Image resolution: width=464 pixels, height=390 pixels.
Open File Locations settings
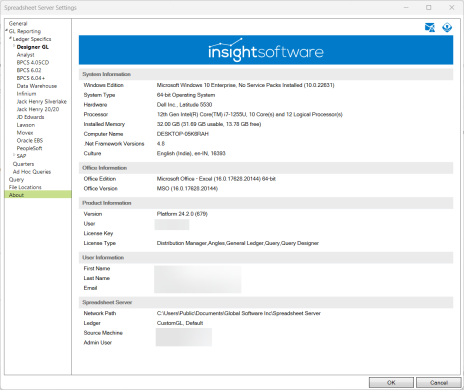coord(25,187)
